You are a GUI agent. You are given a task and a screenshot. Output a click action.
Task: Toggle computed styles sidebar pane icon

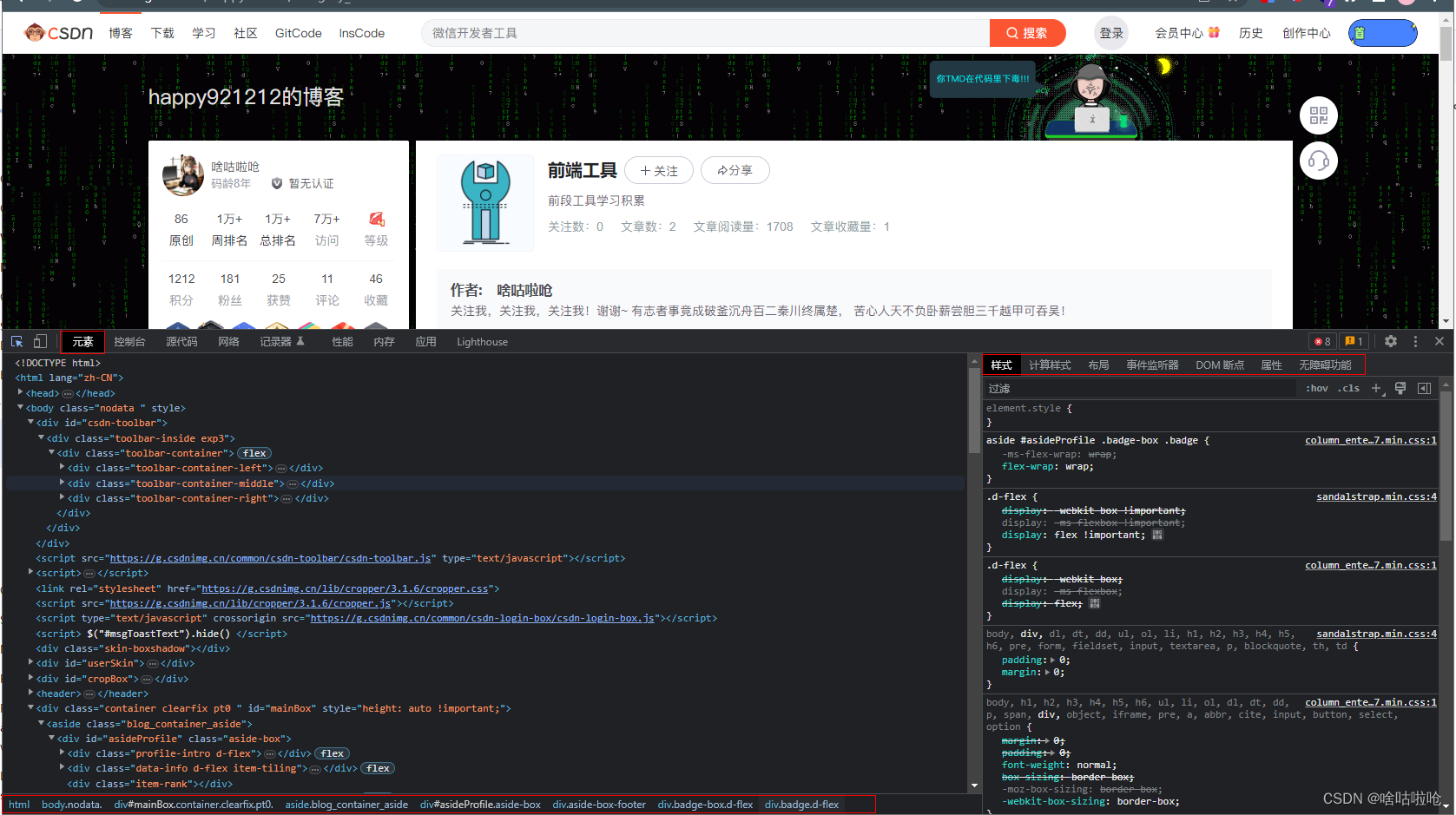click(1424, 388)
